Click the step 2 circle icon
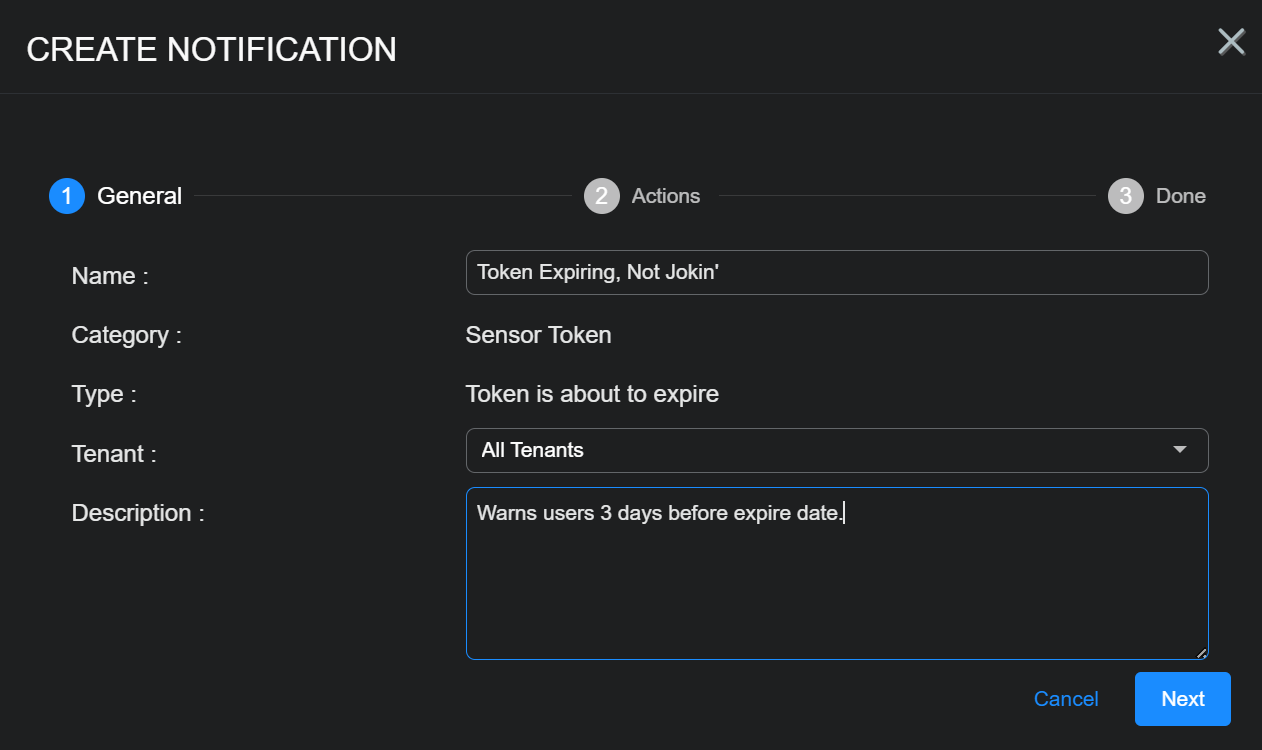 point(601,196)
